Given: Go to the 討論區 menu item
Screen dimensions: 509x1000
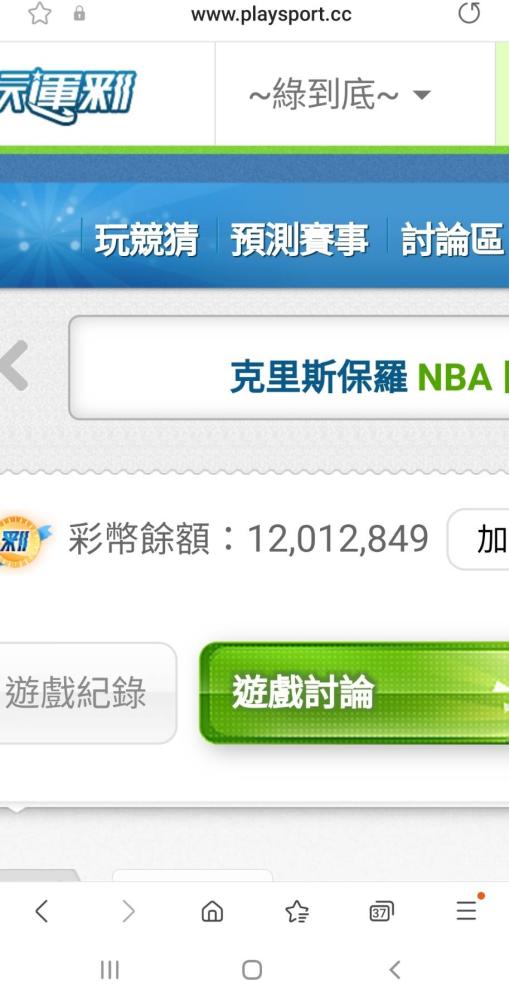Looking at the screenshot, I should click(x=453, y=240).
